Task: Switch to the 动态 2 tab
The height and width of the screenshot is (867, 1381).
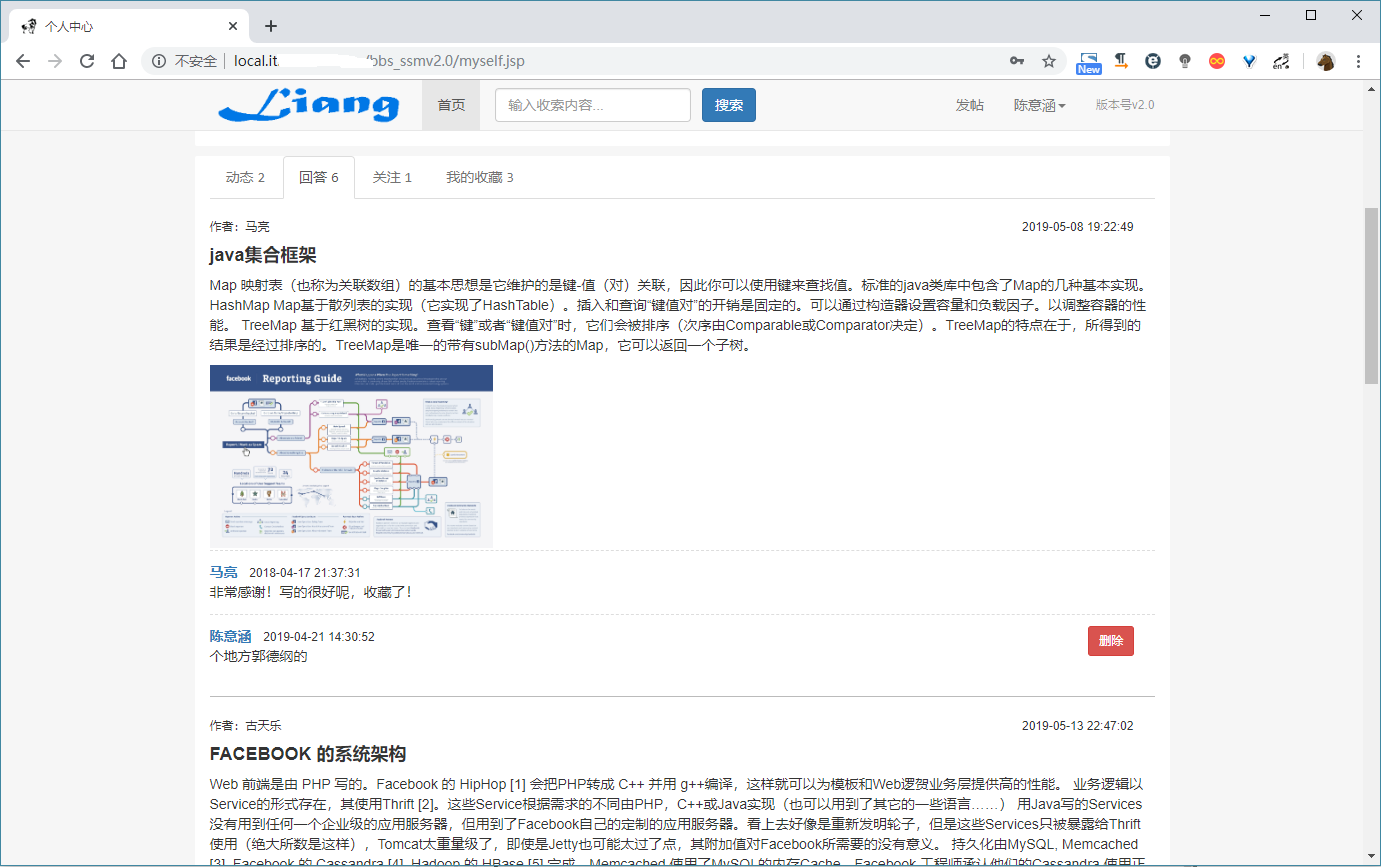Action: click(x=245, y=177)
